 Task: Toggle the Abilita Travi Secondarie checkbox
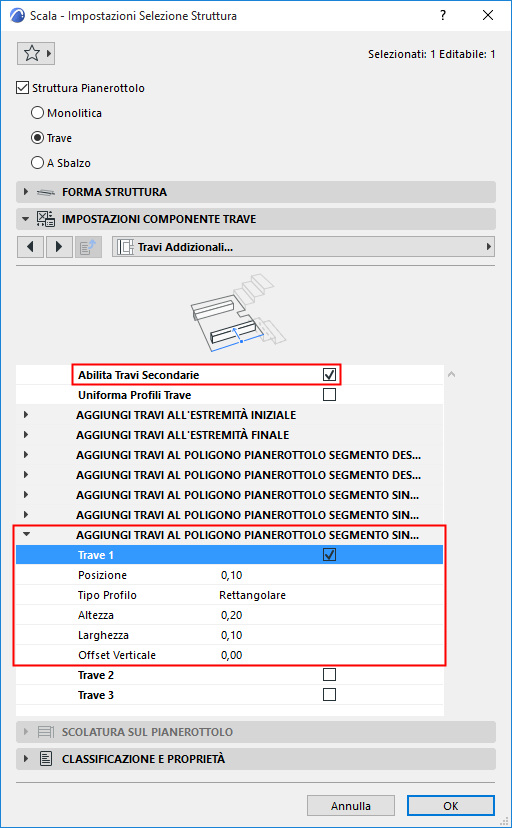coord(329,374)
